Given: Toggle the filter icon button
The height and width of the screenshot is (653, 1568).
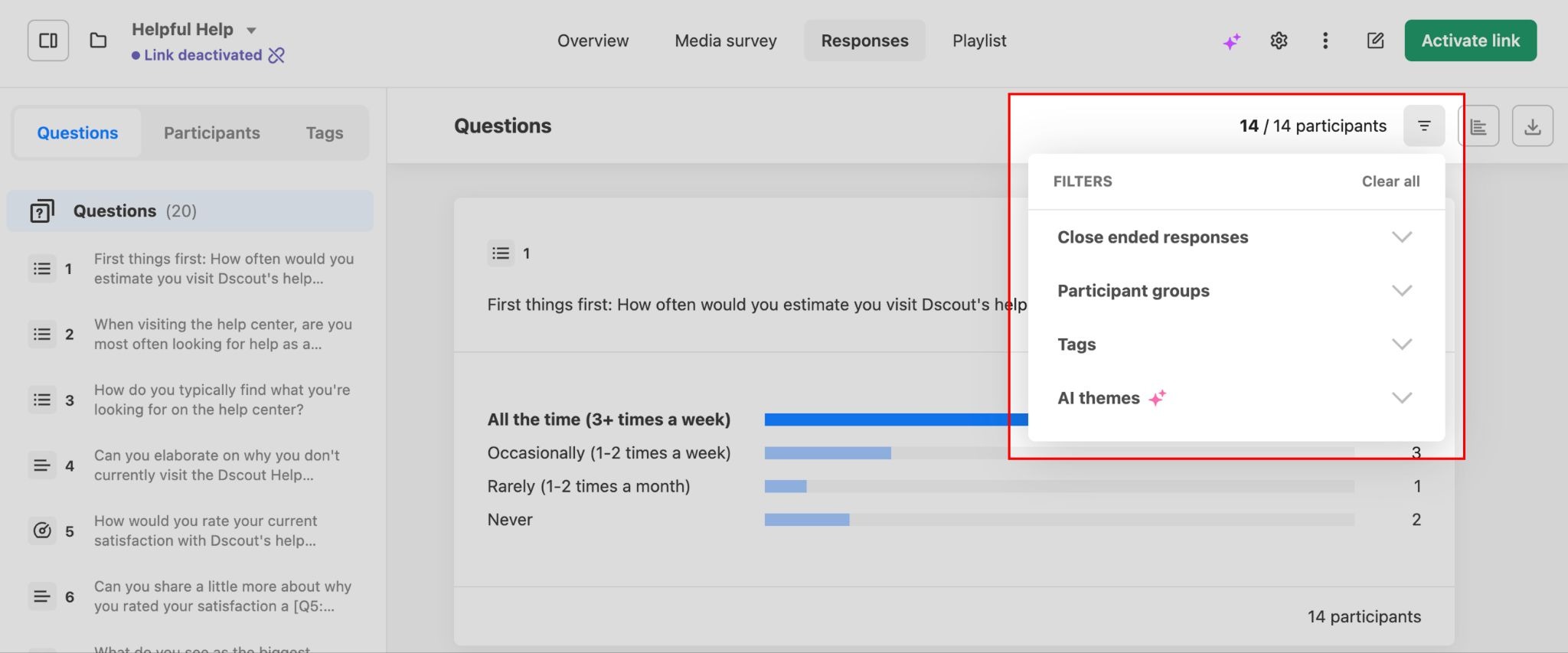Looking at the screenshot, I should pos(1424,126).
